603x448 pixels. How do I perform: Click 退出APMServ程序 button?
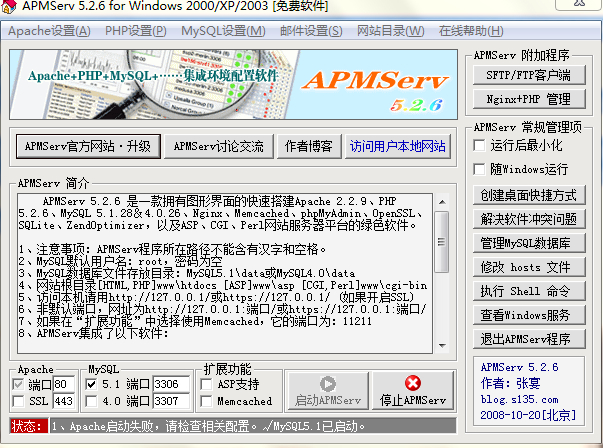click(x=529, y=339)
